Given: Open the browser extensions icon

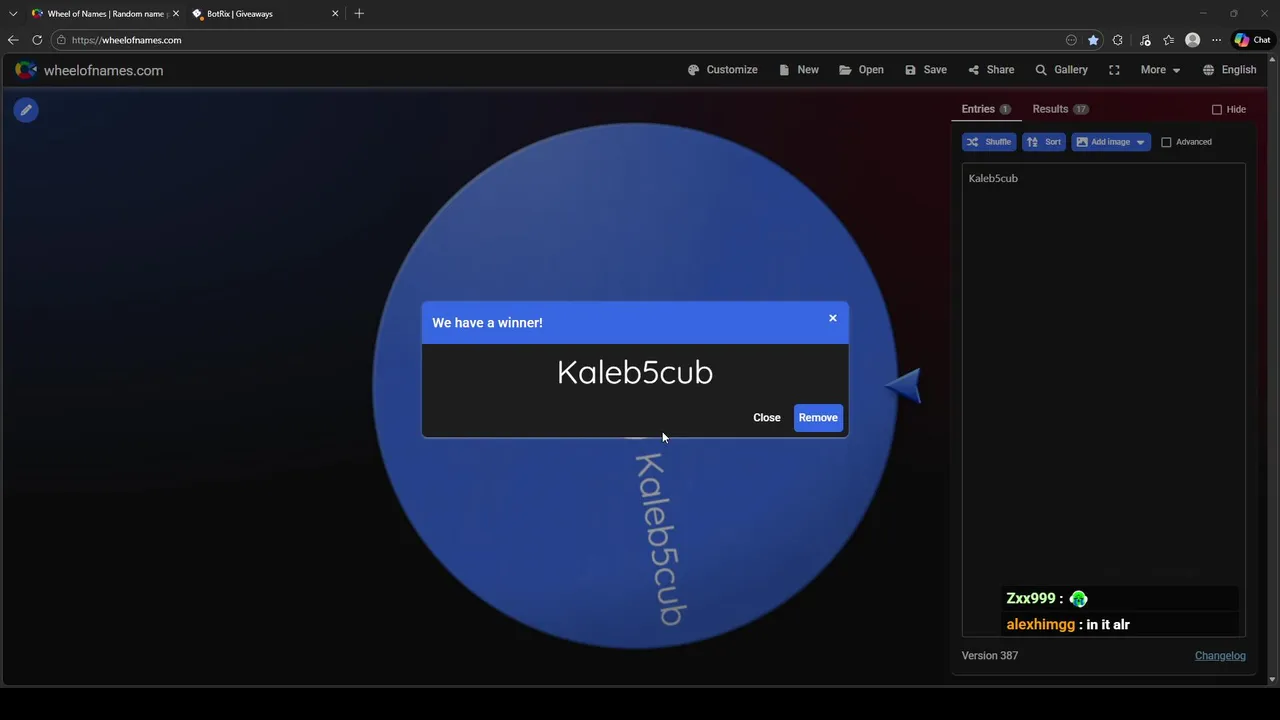Looking at the screenshot, I should click(1118, 40).
